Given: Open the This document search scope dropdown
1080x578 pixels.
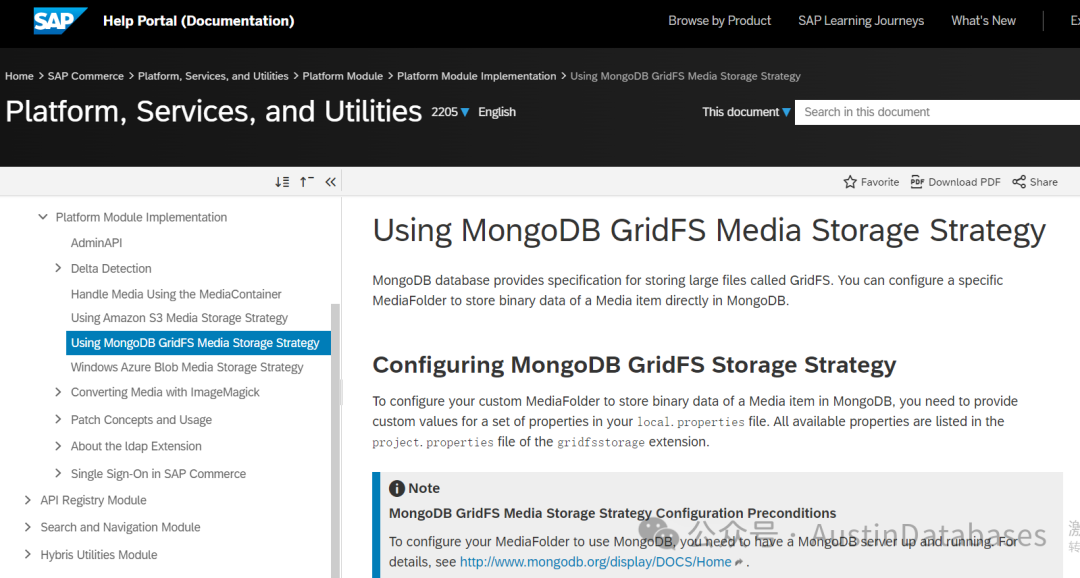Looking at the screenshot, I should pyautogui.click(x=746, y=112).
